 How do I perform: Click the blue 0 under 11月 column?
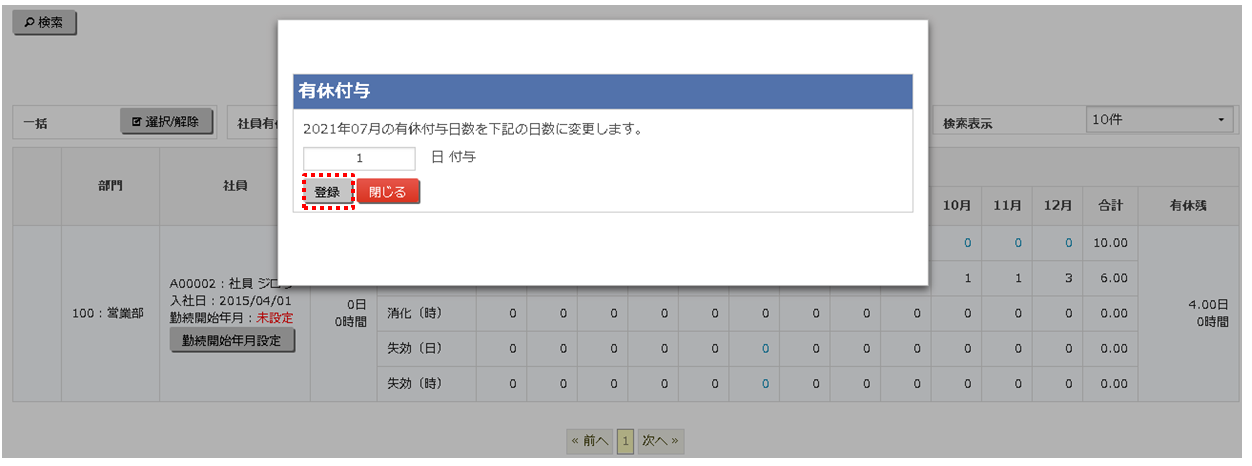(1018, 243)
